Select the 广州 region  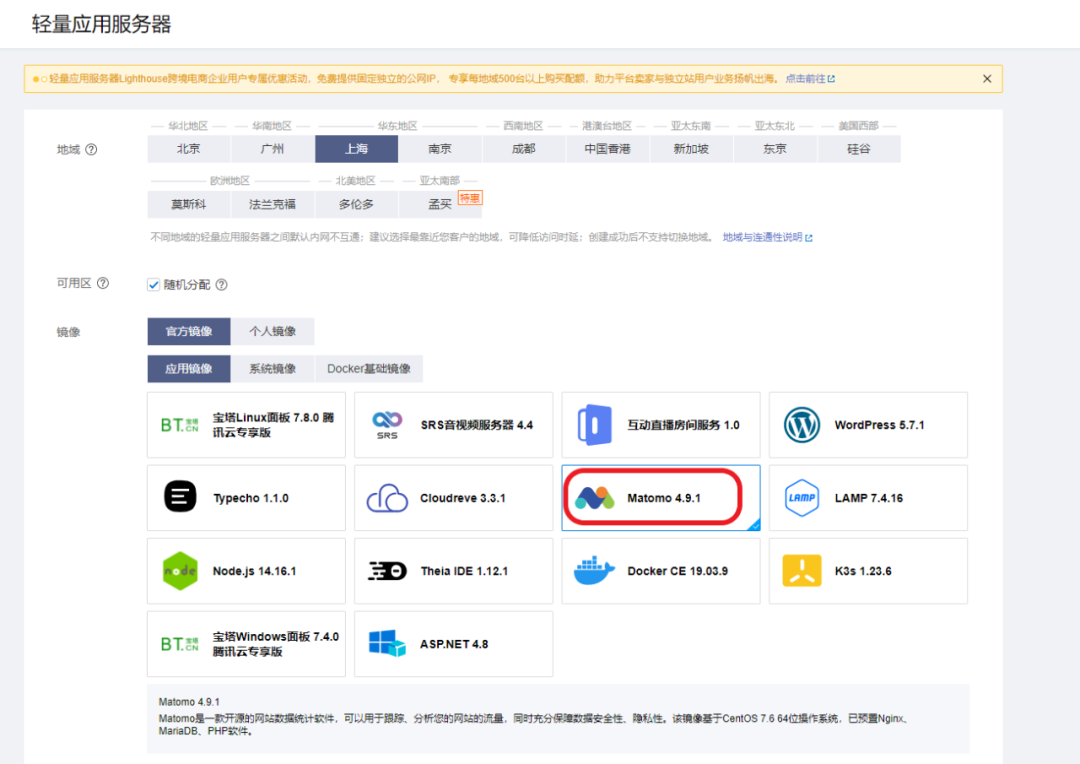[273, 149]
